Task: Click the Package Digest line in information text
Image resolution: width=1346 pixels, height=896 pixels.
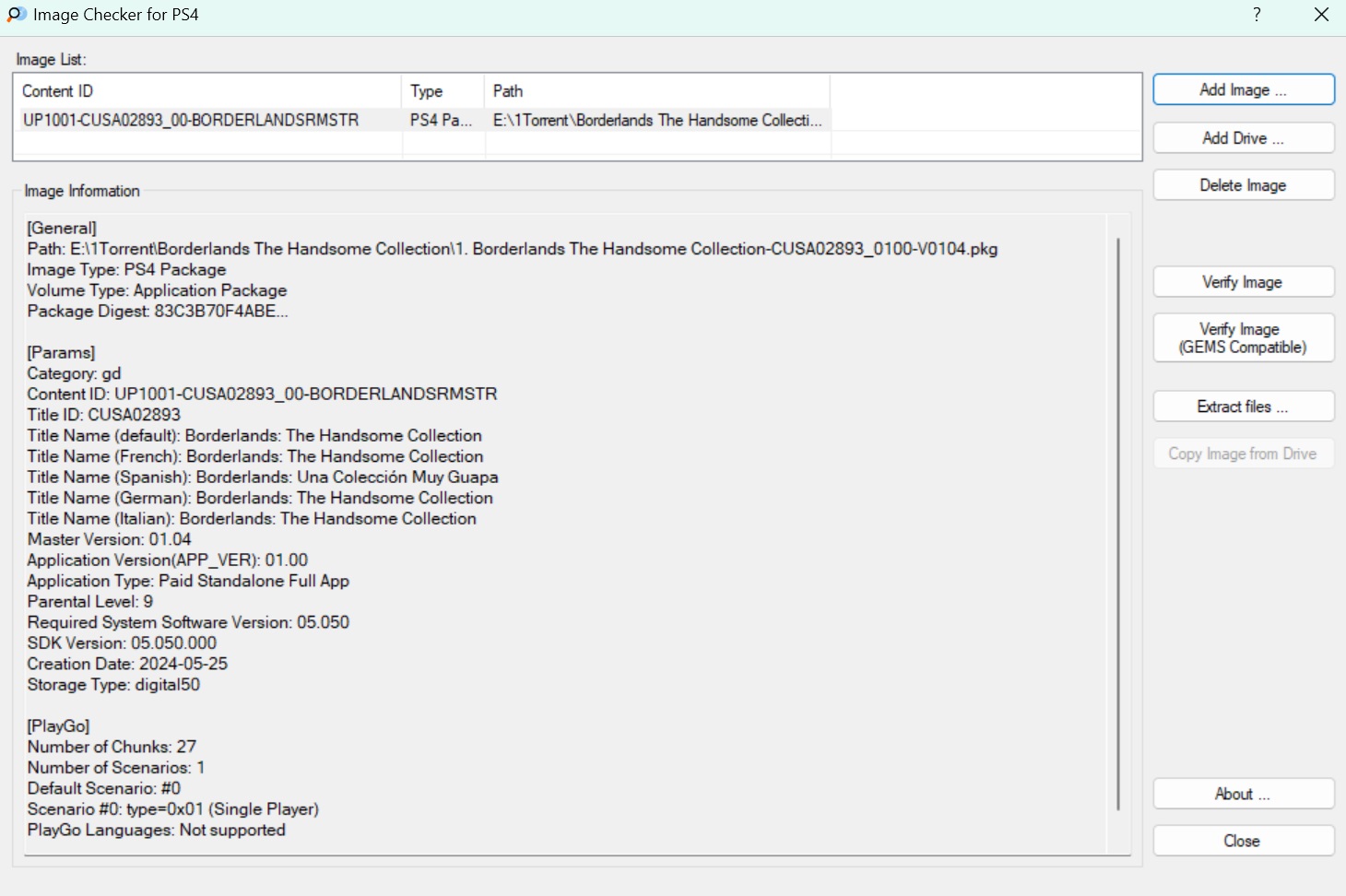Action: (x=158, y=312)
